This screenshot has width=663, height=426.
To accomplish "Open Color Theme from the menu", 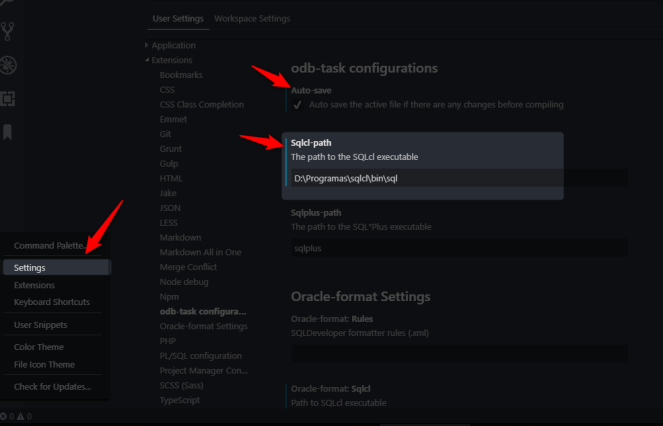I will [x=38, y=347].
